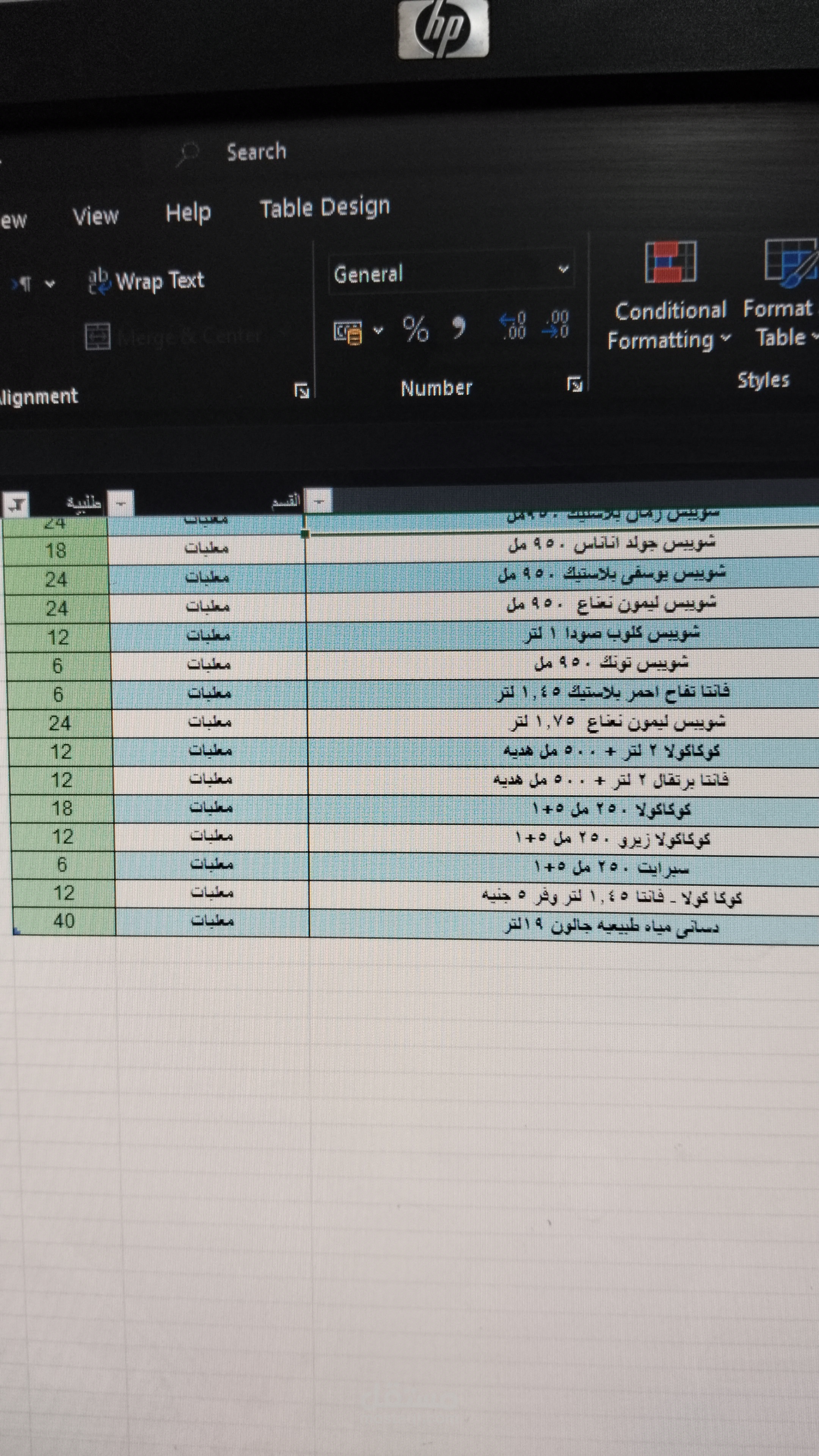Select quantity 24 in شويبس يوسفى row

56,579
